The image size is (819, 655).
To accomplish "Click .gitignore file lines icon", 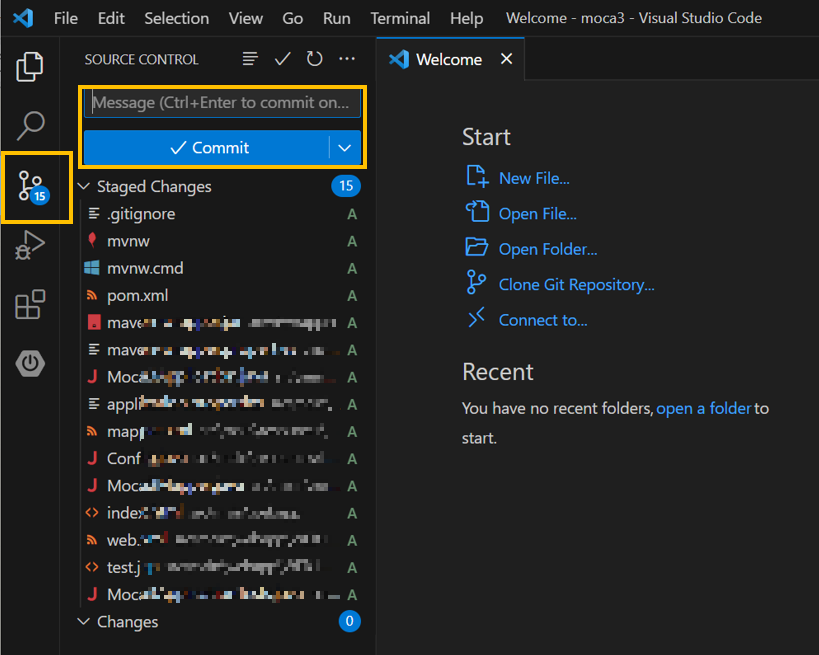I will click(94, 213).
